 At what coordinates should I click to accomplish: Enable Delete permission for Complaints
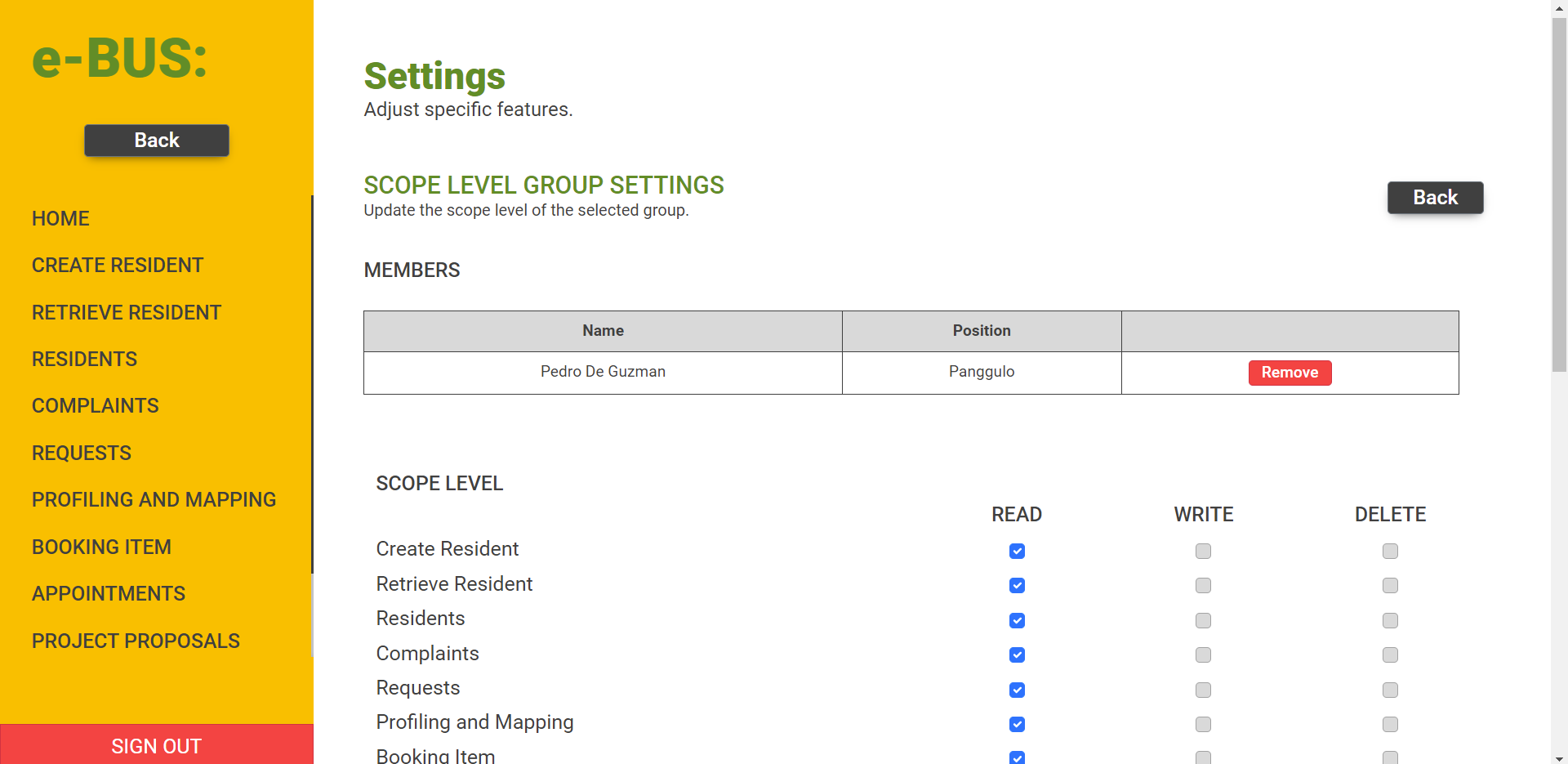tap(1390, 655)
